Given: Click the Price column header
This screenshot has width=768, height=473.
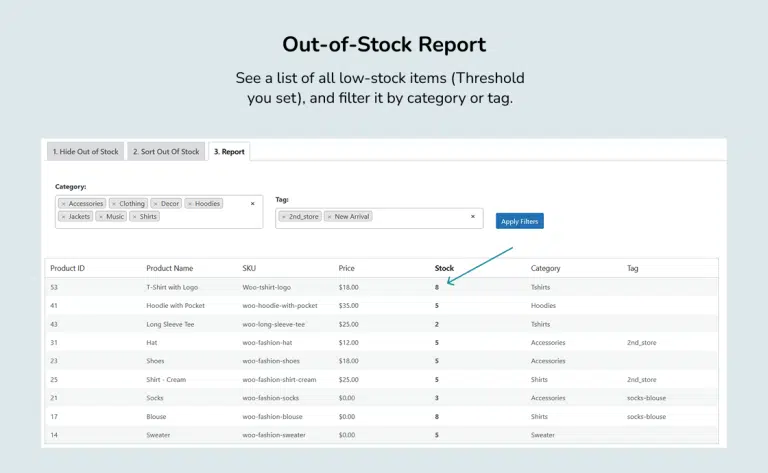Looking at the screenshot, I should 346,268.
